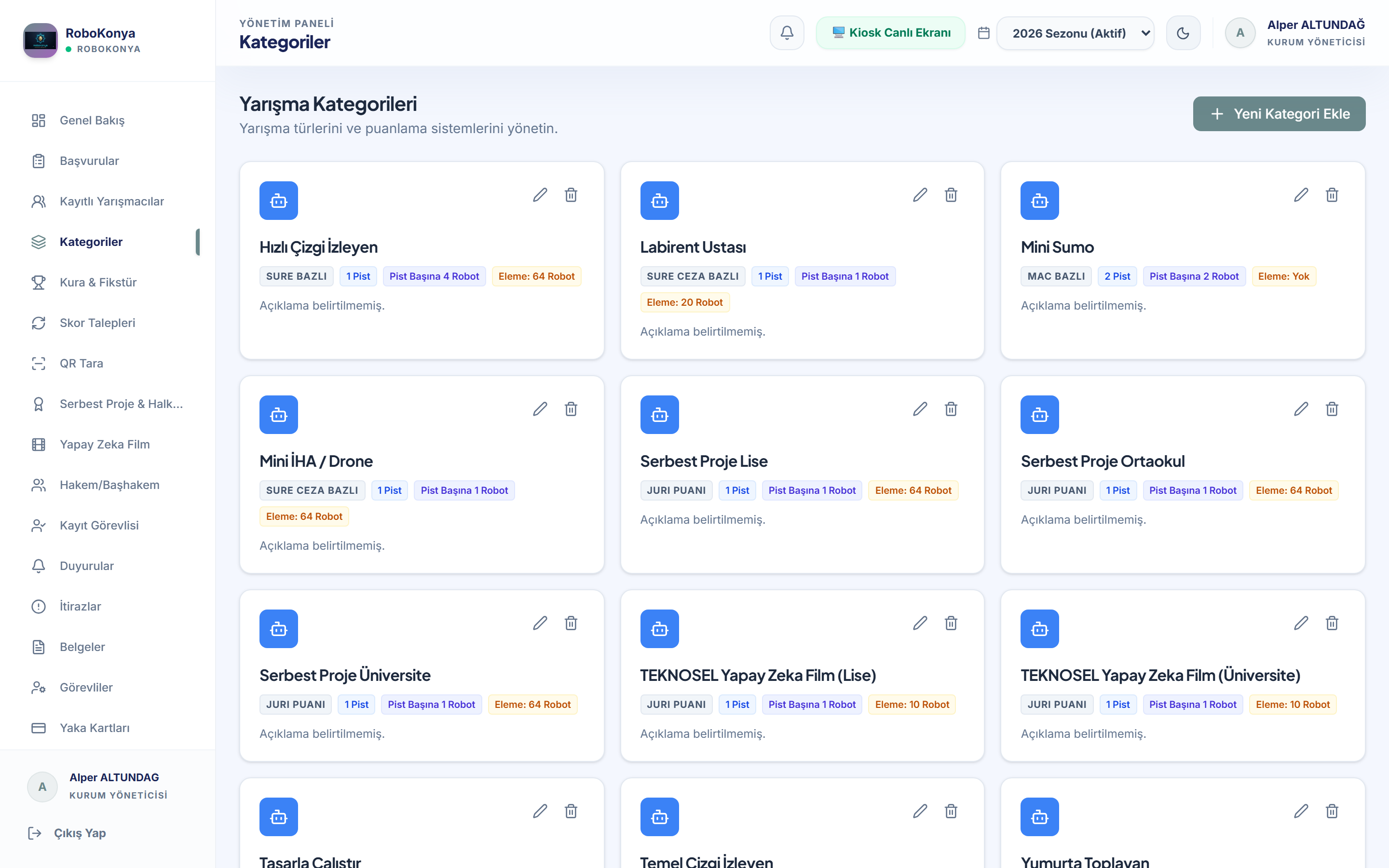
Task: Click the Mini İHA / Drone card title
Action: tap(316, 461)
